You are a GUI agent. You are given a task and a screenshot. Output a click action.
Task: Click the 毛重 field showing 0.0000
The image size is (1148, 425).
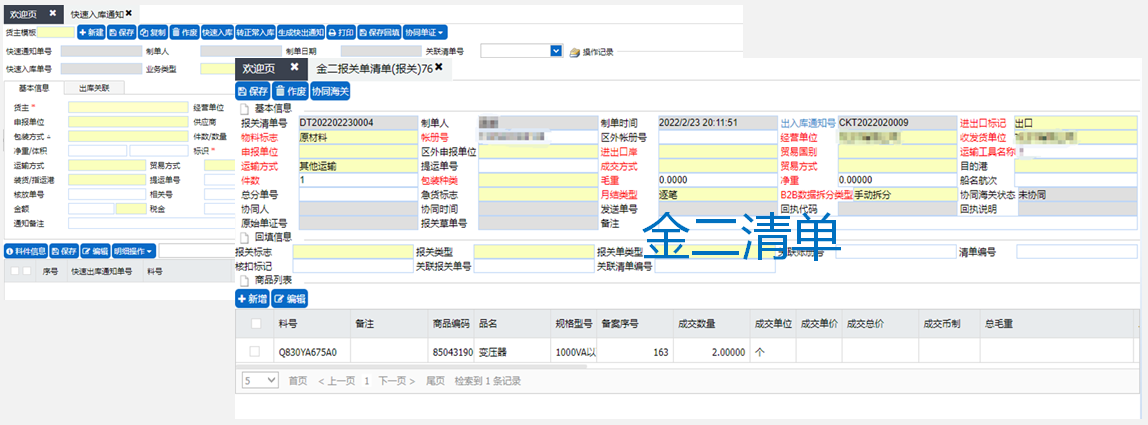(x=717, y=180)
